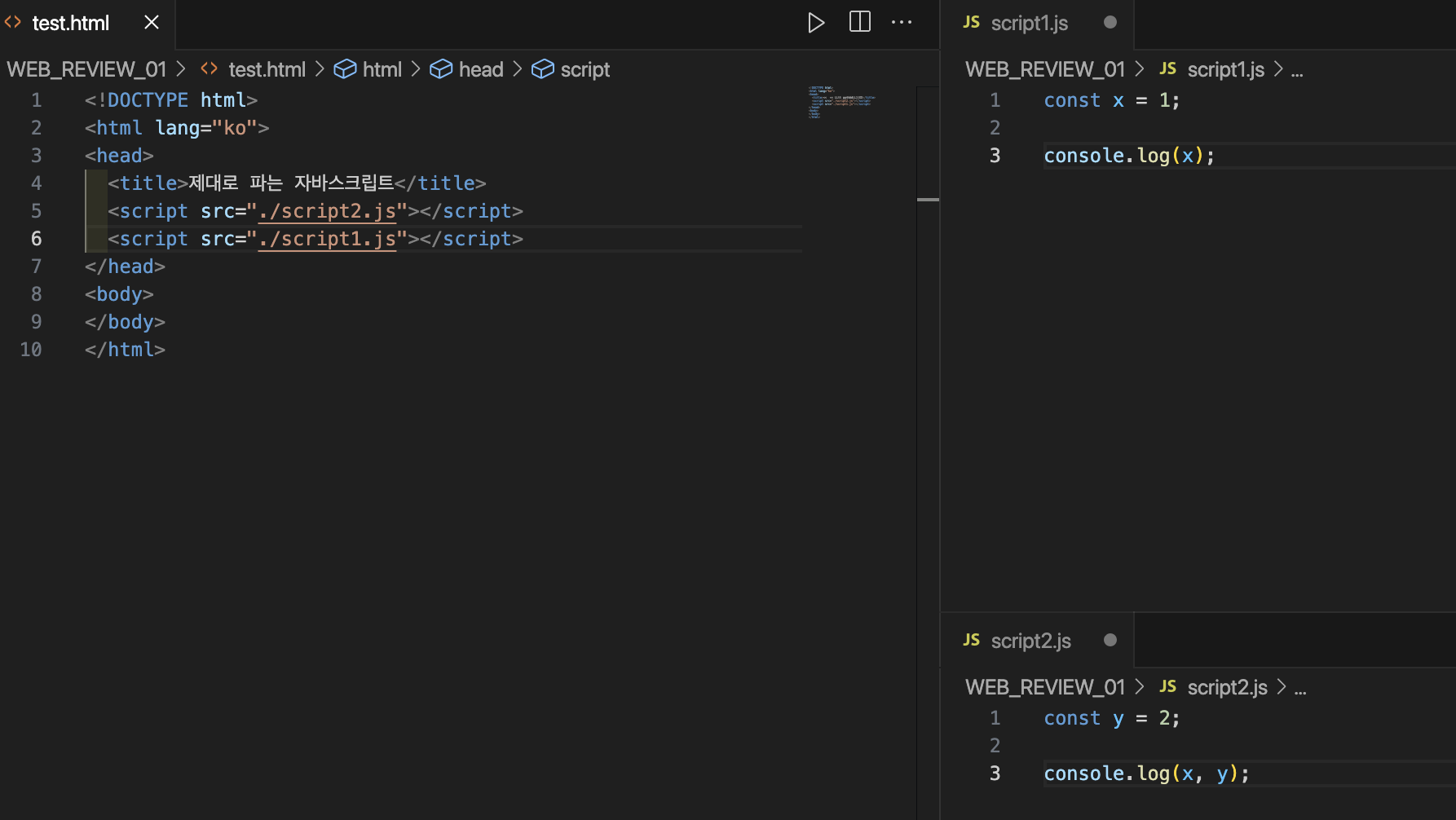Open the More Actions ellipsis menu
Image resolution: width=1456 pixels, height=820 pixels.
[x=902, y=23]
